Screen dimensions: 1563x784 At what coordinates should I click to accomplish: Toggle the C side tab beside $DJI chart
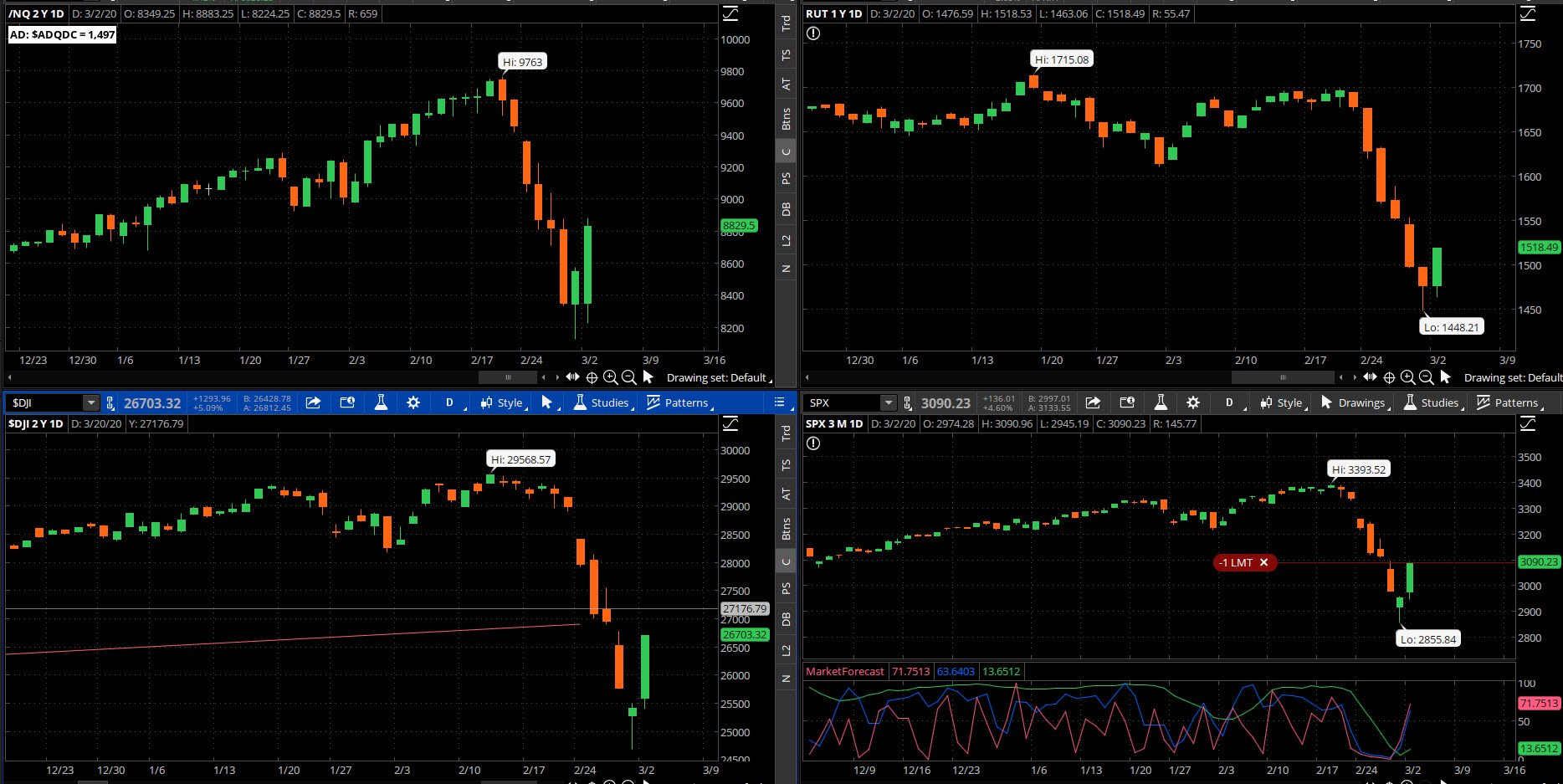click(x=786, y=561)
